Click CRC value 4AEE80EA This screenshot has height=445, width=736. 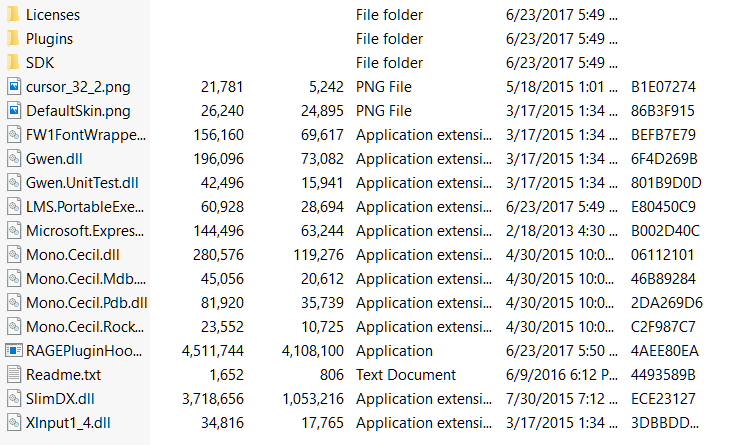pos(665,351)
